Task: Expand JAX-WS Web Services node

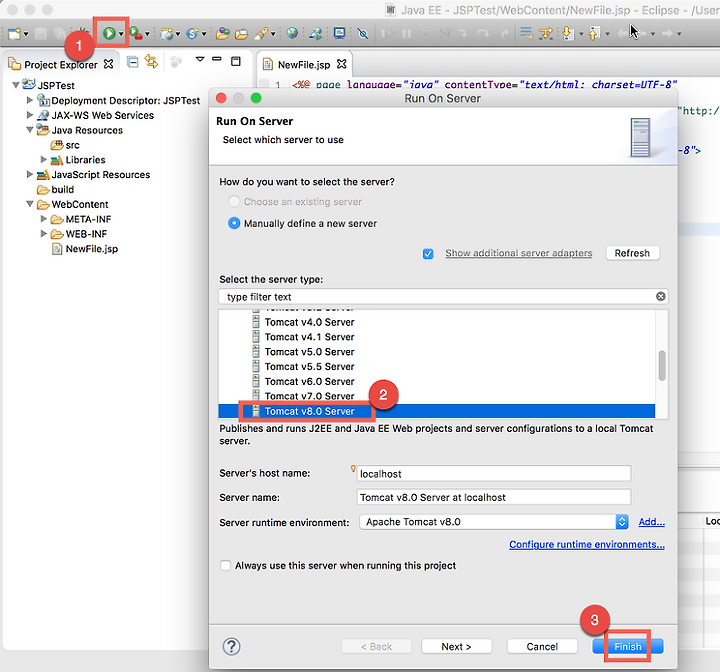Action: click(30, 115)
